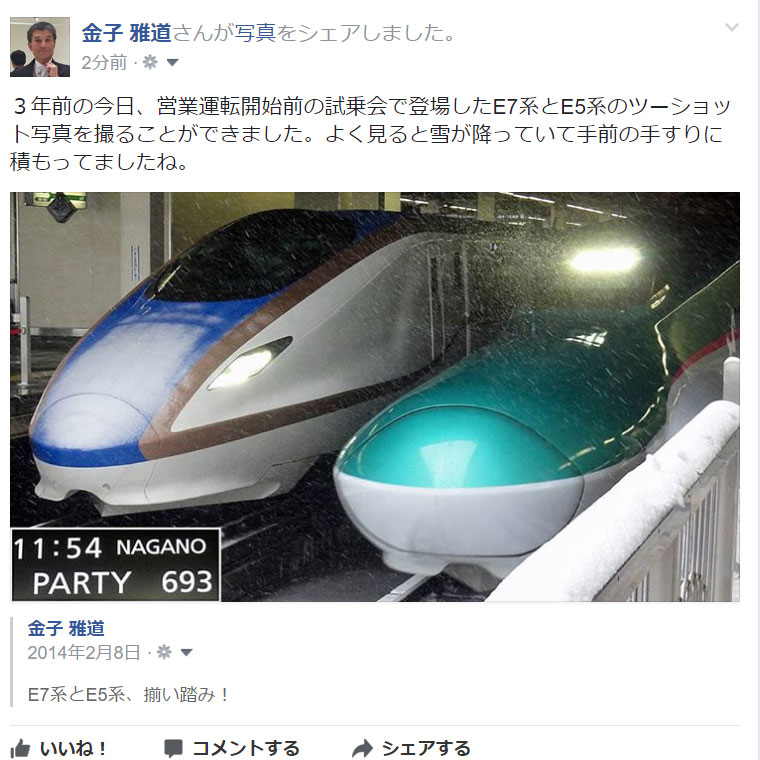The image size is (760, 760).
Task: Click the post text about E7系 and E5系
Action: pos(370,134)
